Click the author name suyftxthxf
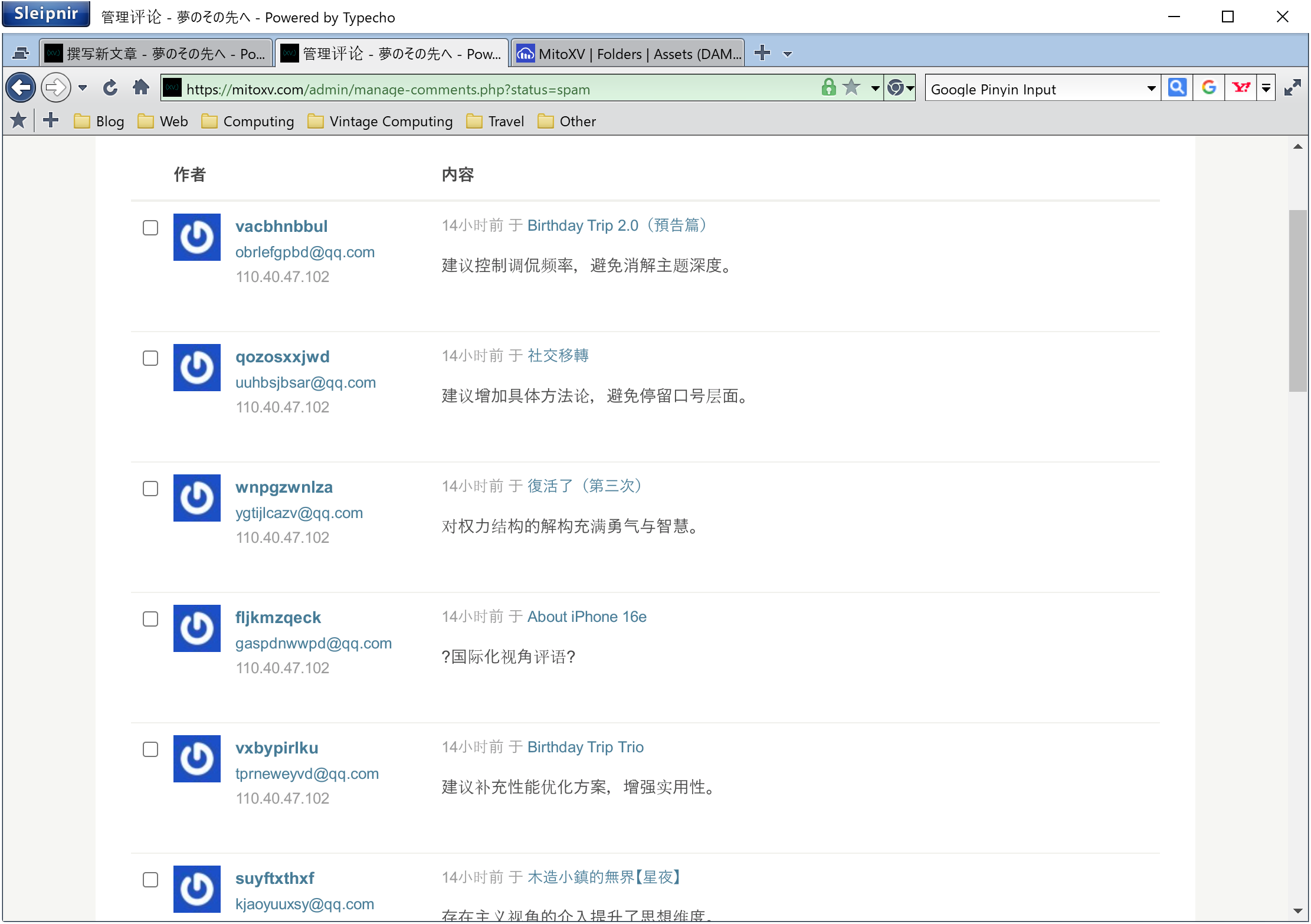 275,878
